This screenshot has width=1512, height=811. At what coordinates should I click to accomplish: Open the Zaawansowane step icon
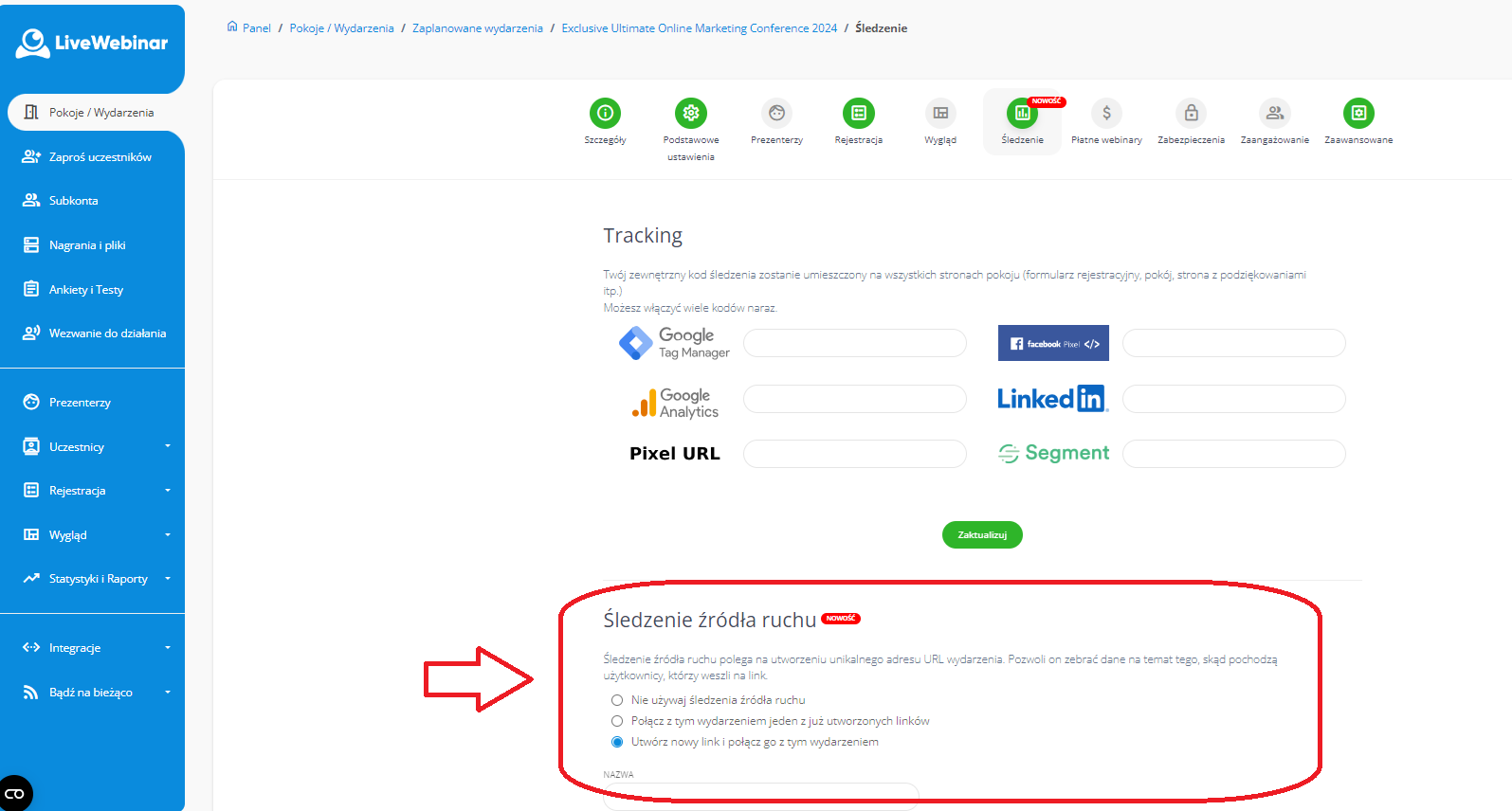[1358, 114]
